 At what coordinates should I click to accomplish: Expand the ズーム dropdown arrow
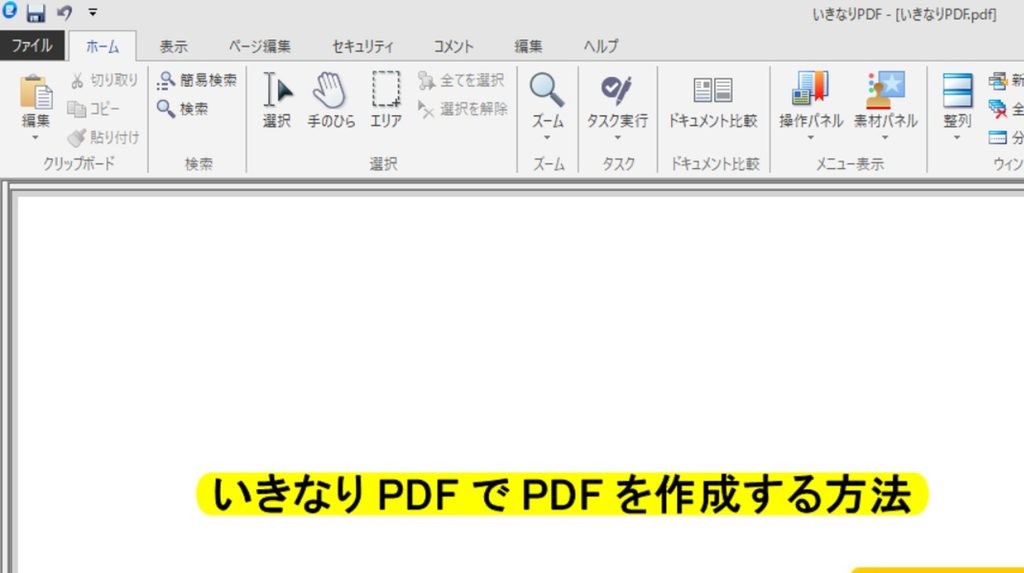[x=547, y=138]
